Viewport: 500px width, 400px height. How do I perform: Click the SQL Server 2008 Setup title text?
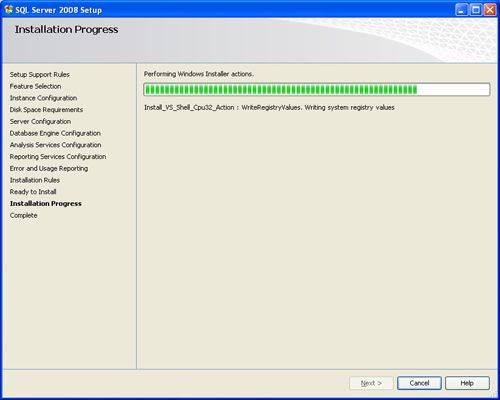click(x=58, y=10)
